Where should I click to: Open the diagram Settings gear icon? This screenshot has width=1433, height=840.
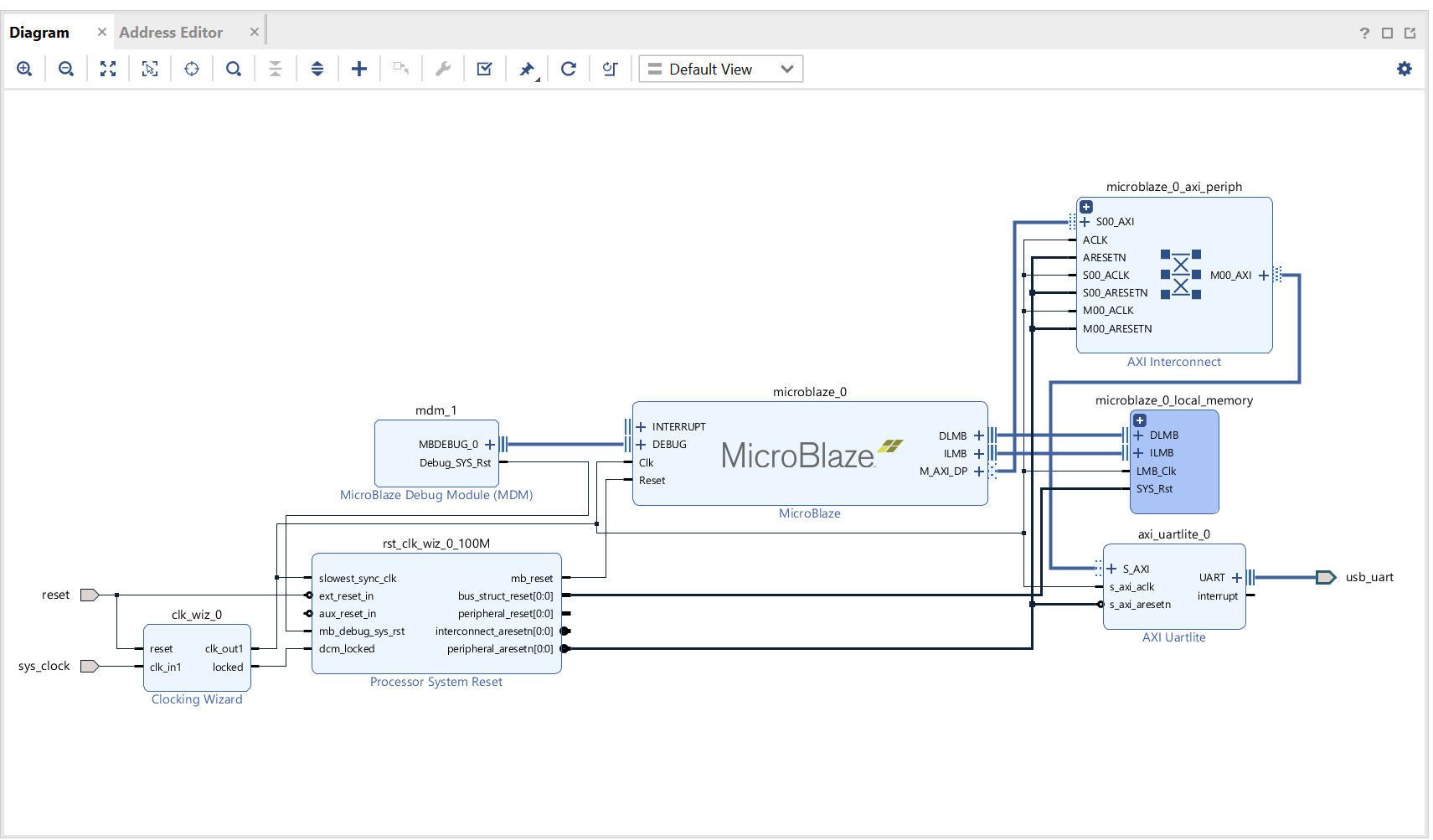1405,69
